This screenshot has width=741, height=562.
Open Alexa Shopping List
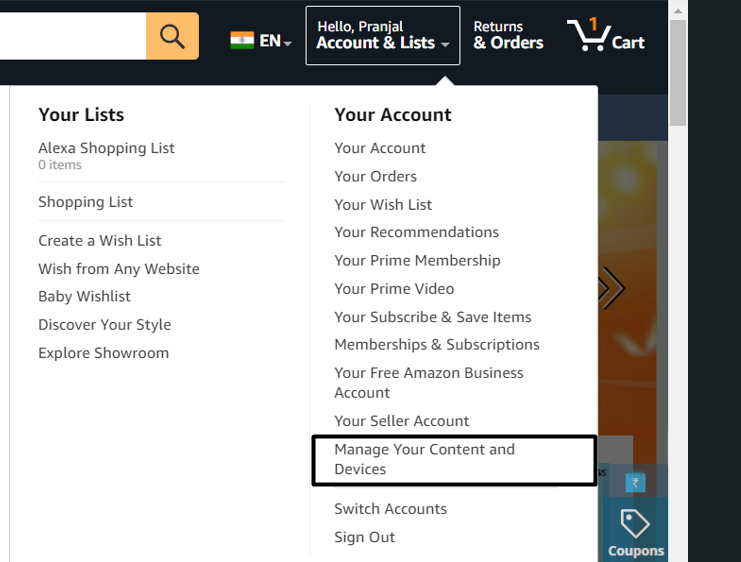106,148
